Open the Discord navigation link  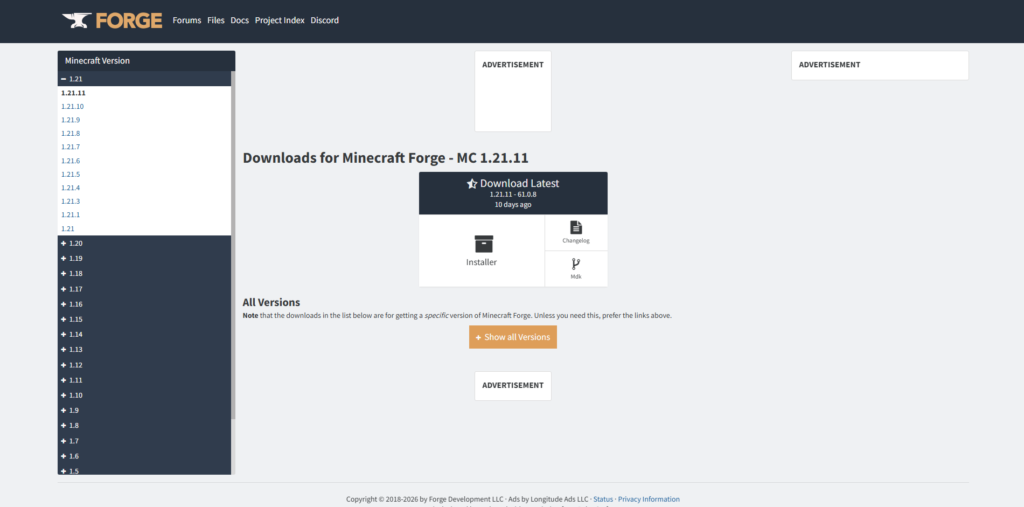coord(324,20)
